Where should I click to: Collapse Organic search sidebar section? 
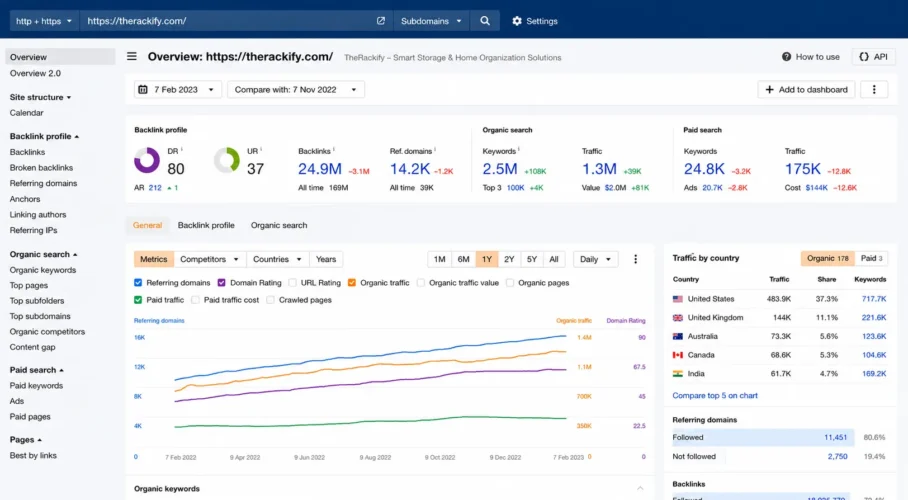tap(43, 254)
